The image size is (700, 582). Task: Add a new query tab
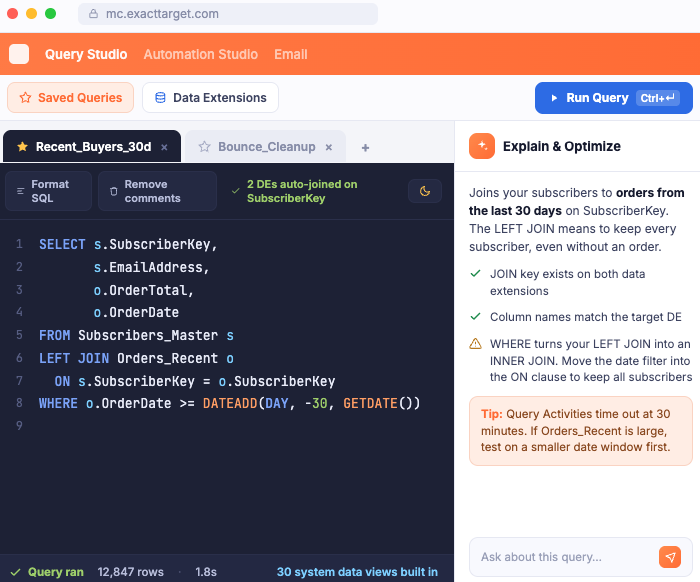[365, 148]
